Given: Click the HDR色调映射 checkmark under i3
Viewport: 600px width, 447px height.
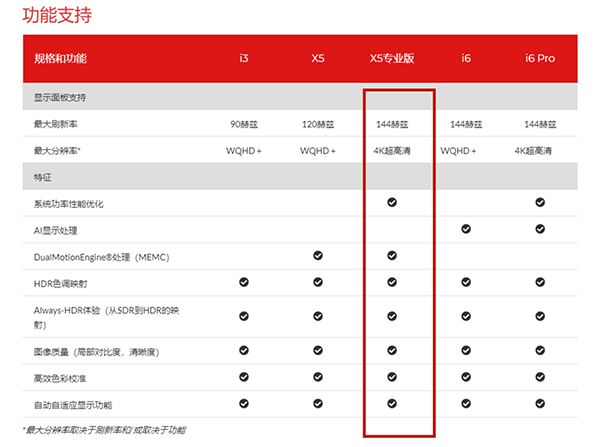Looking at the screenshot, I should [244, 282].
